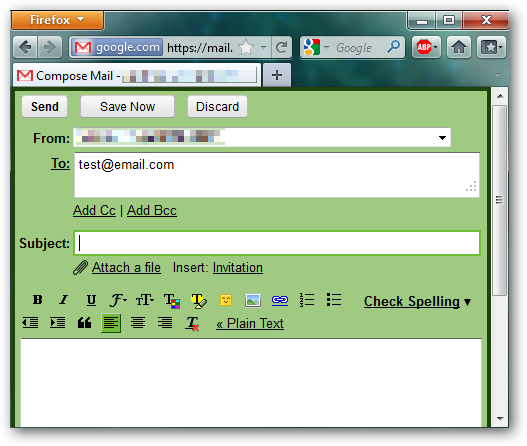Open the Adblock Plus menu
The width and height of the screenshot is (527, 446).
(427, 47)
